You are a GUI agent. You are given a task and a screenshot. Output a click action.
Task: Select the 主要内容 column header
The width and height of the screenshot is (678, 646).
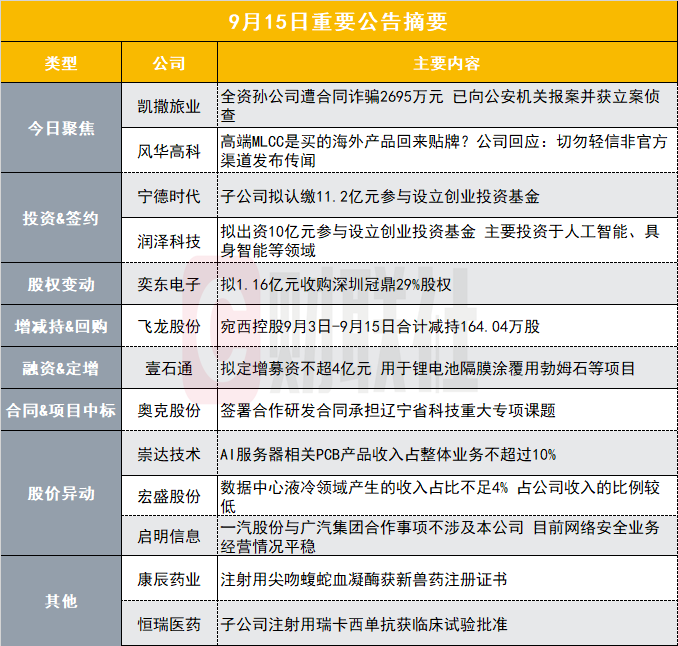447,64
